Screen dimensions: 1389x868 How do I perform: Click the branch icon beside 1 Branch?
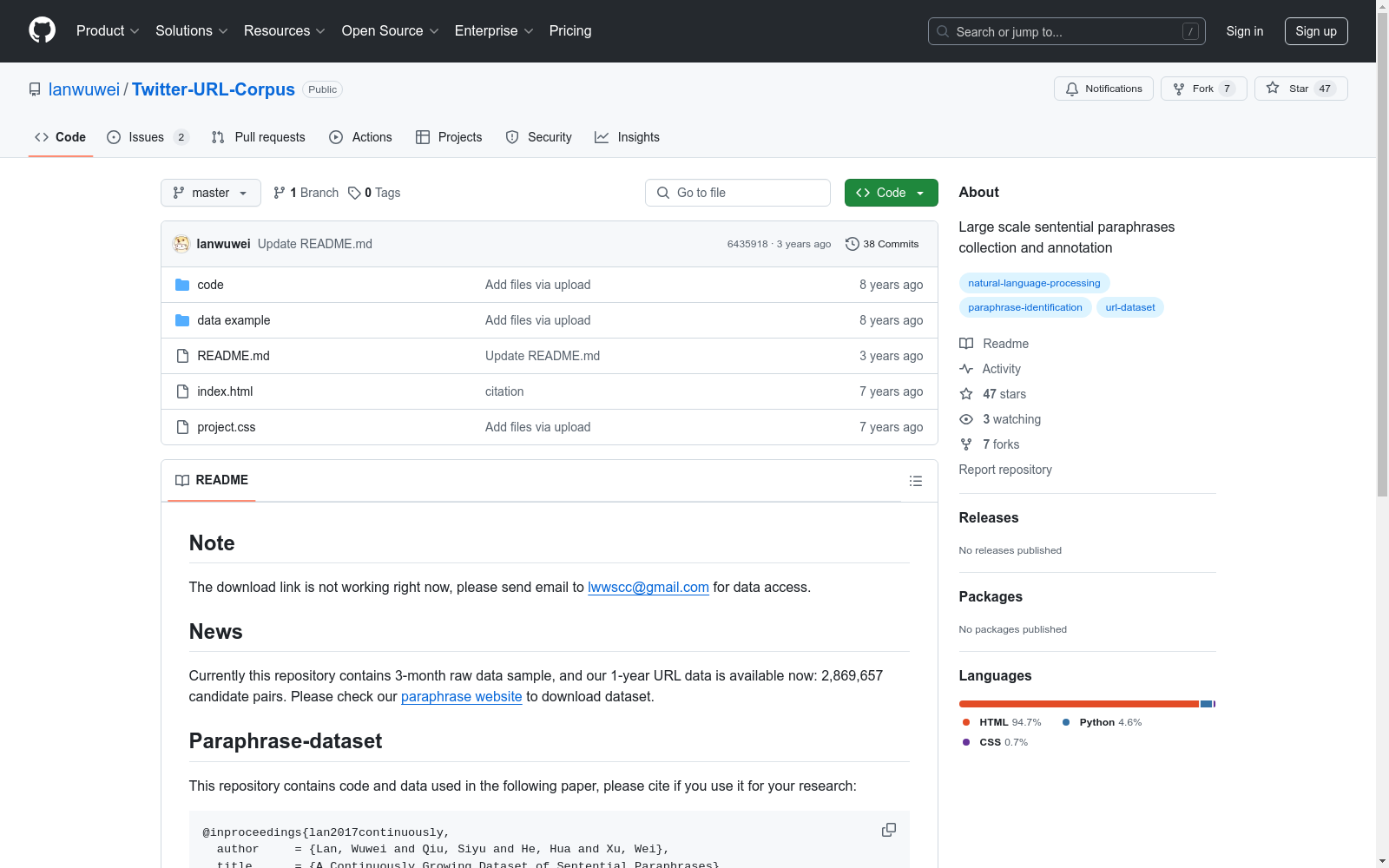tap(280, 193)
